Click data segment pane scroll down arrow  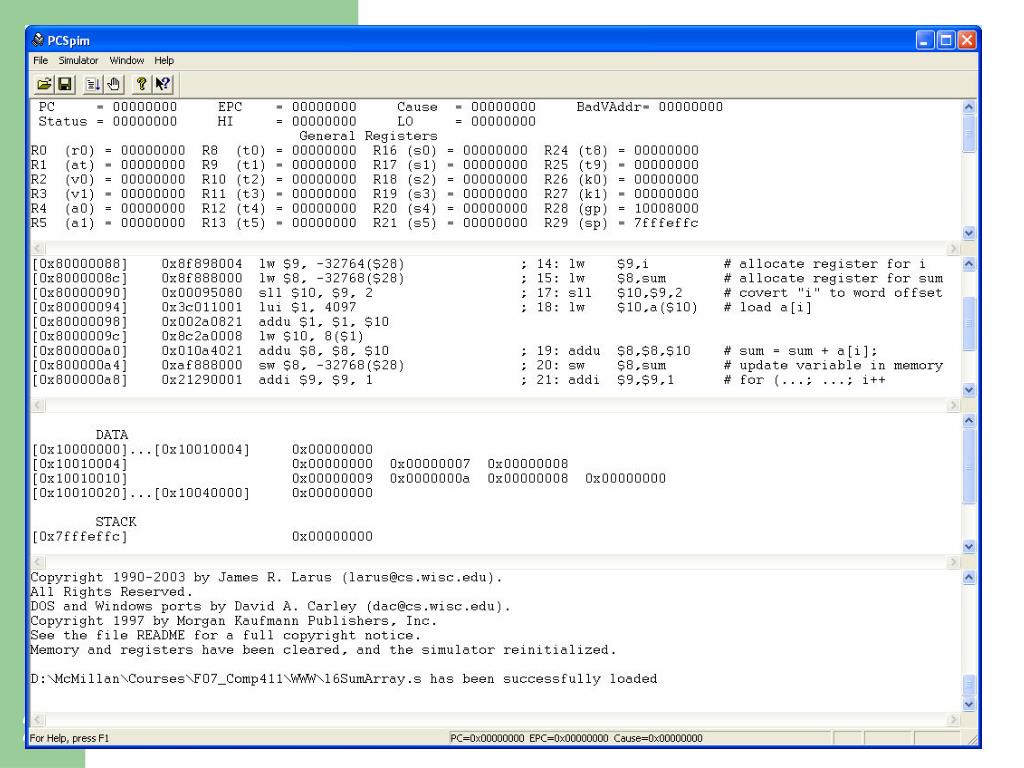click(969, 547)
